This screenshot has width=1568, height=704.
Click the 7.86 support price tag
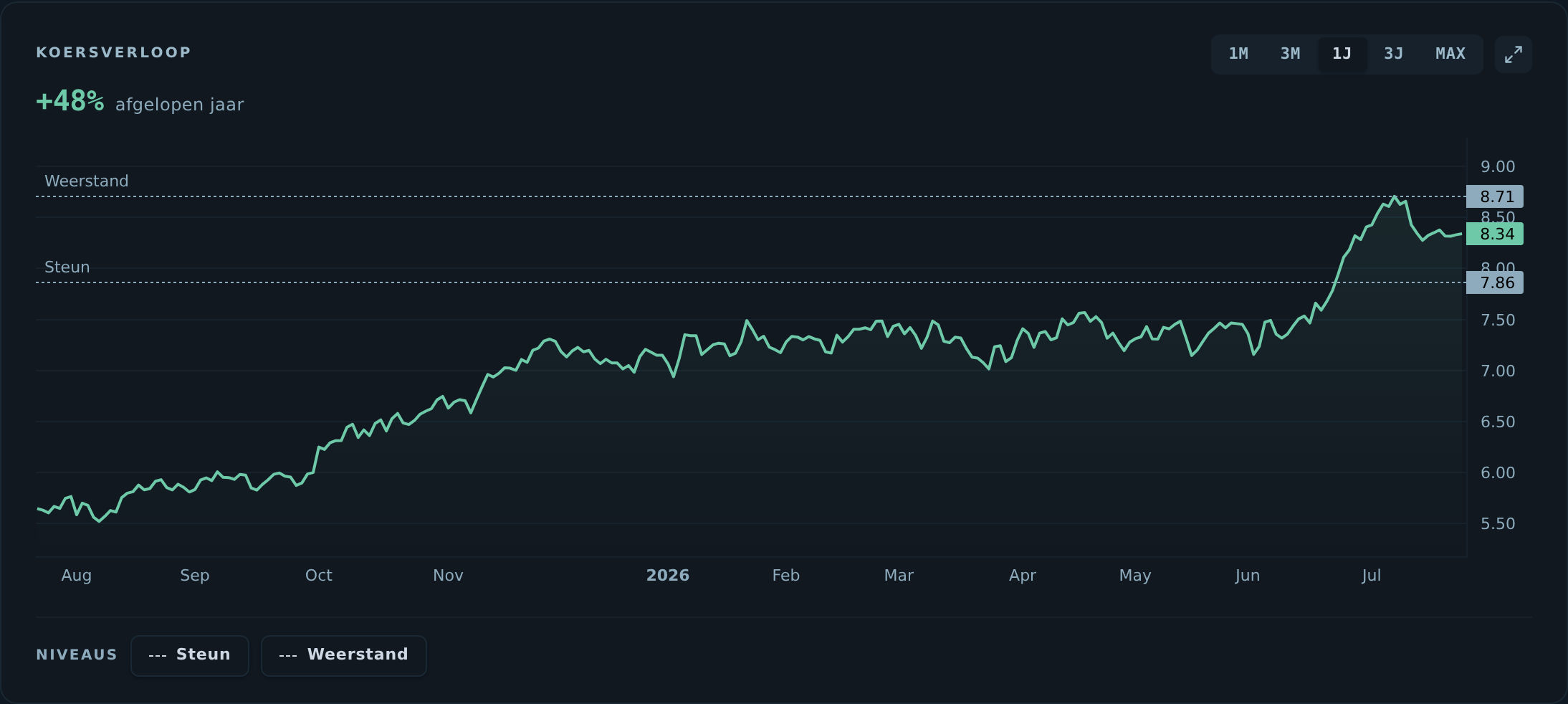click(1495, 282)
